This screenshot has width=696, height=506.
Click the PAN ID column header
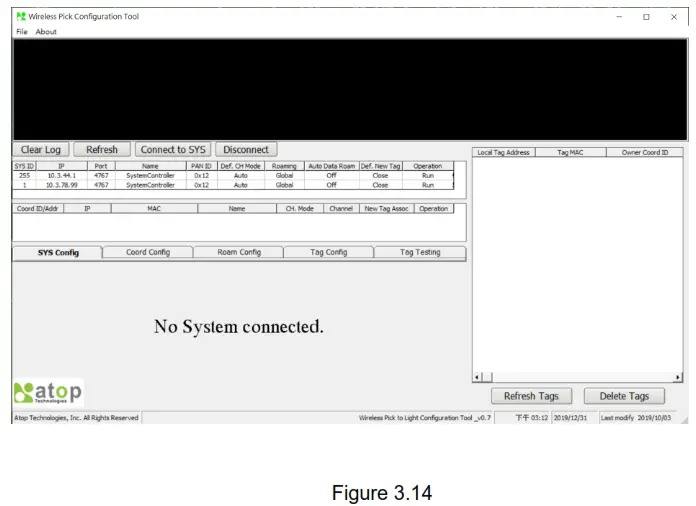[x=201, y=166]
